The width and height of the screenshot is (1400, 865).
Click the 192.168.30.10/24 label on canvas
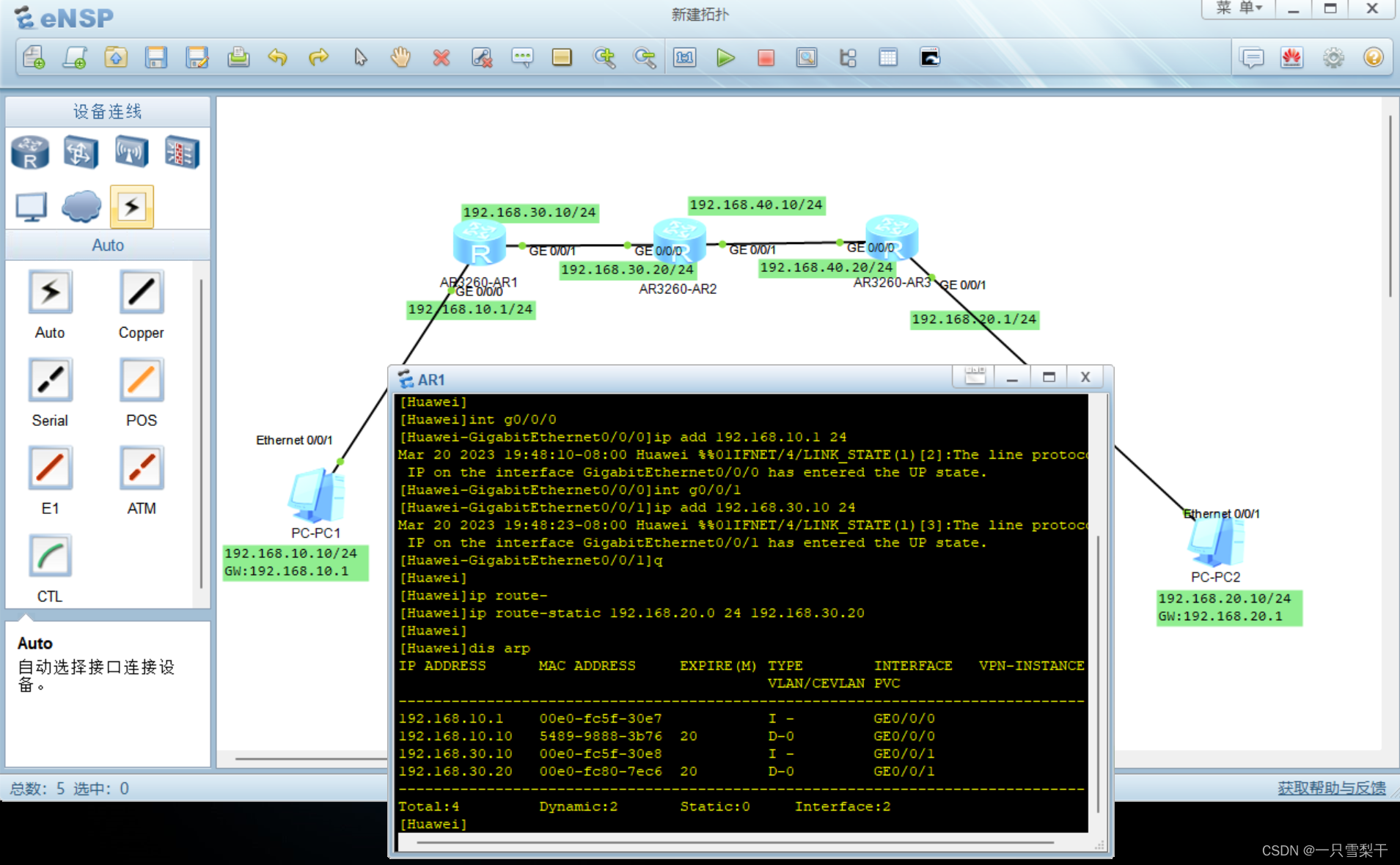pyautogui.click(x=529, y=213)
